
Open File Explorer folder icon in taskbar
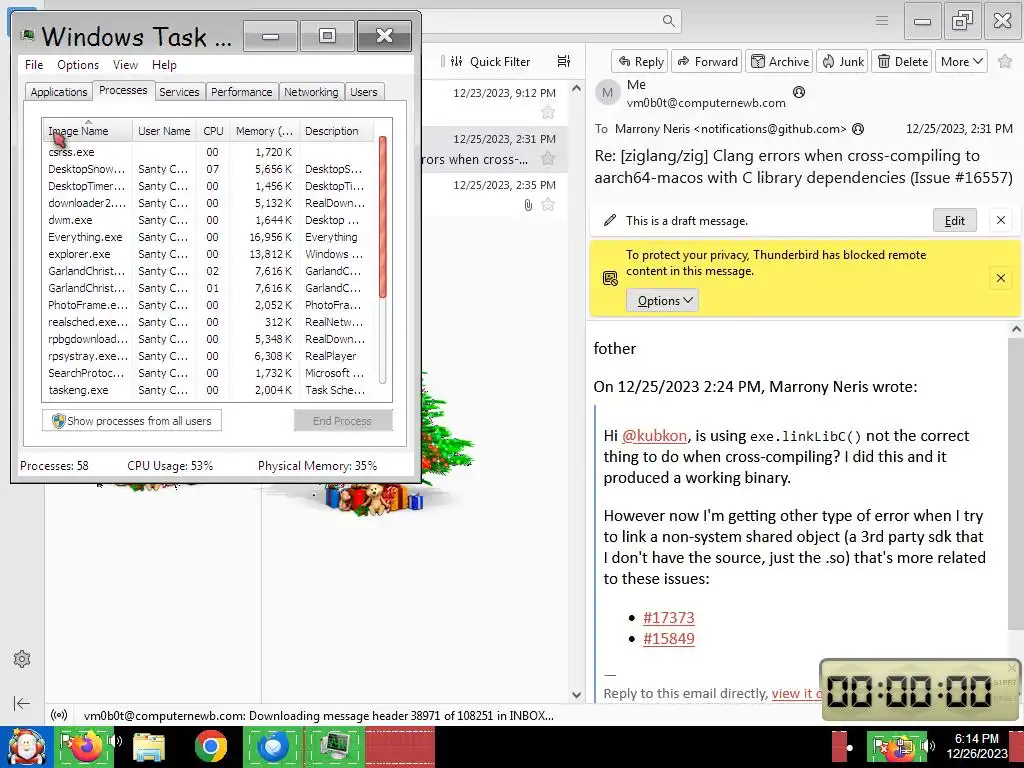tap(149, 747)
